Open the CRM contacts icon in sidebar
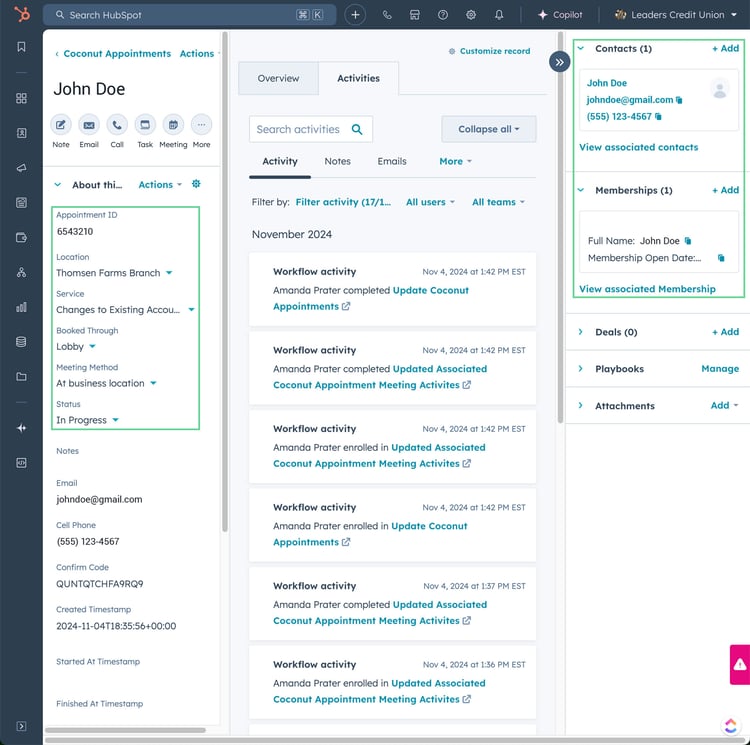 22,133
